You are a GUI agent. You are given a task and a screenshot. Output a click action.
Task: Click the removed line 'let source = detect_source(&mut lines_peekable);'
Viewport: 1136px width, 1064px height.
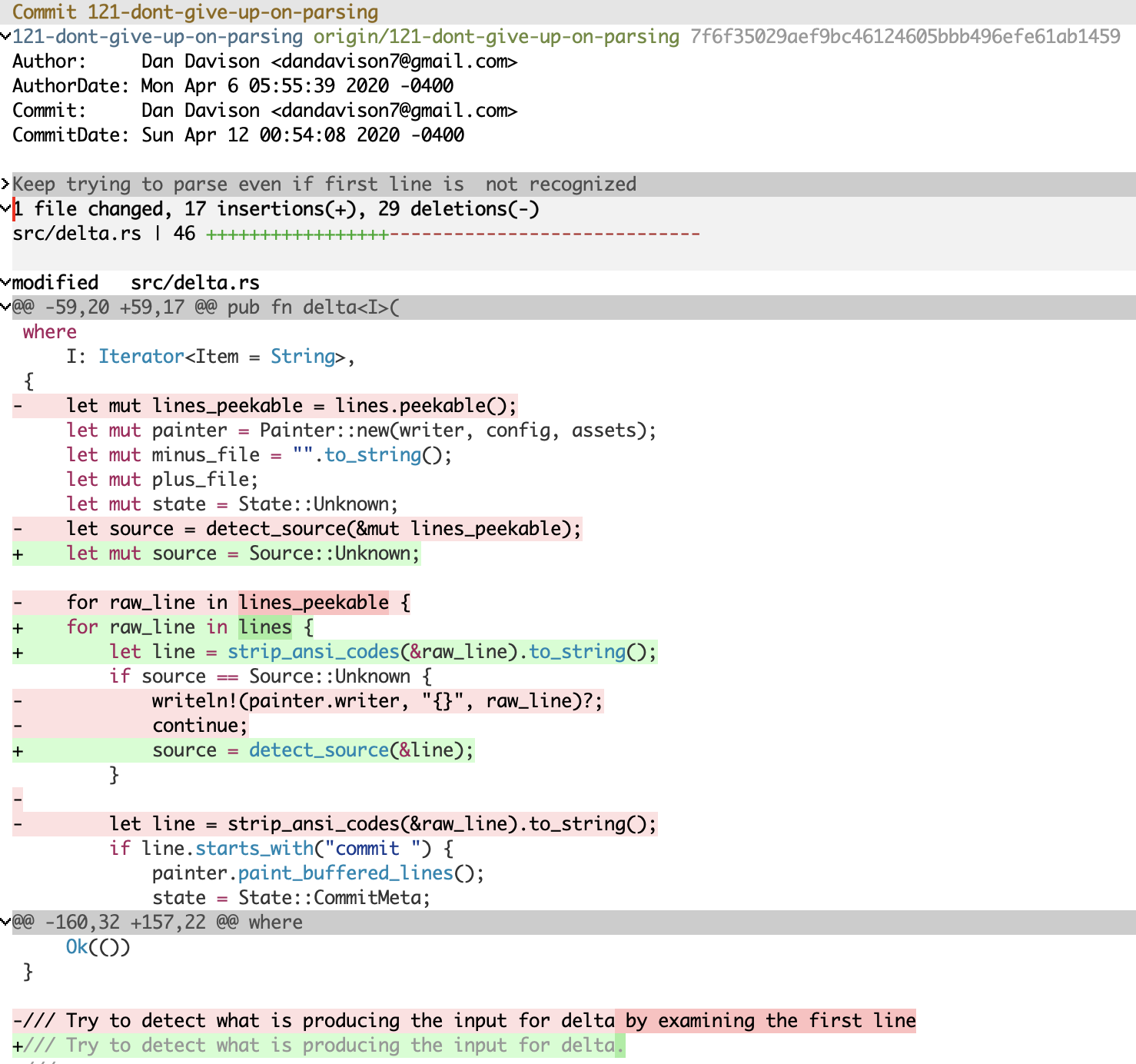tap(297, 528)
